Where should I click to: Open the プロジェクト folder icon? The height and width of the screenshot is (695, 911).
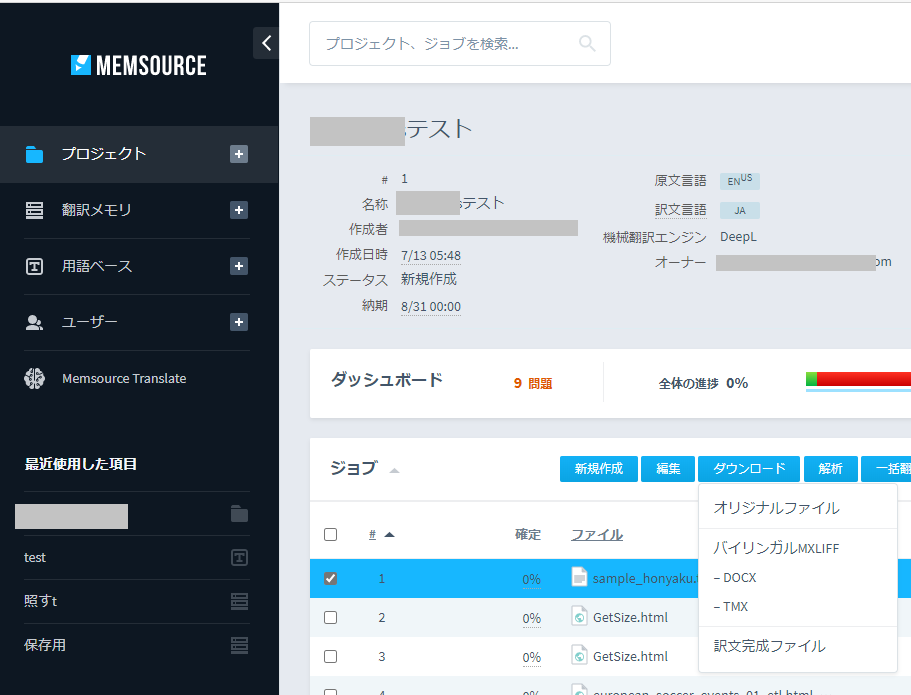(34, 154)
